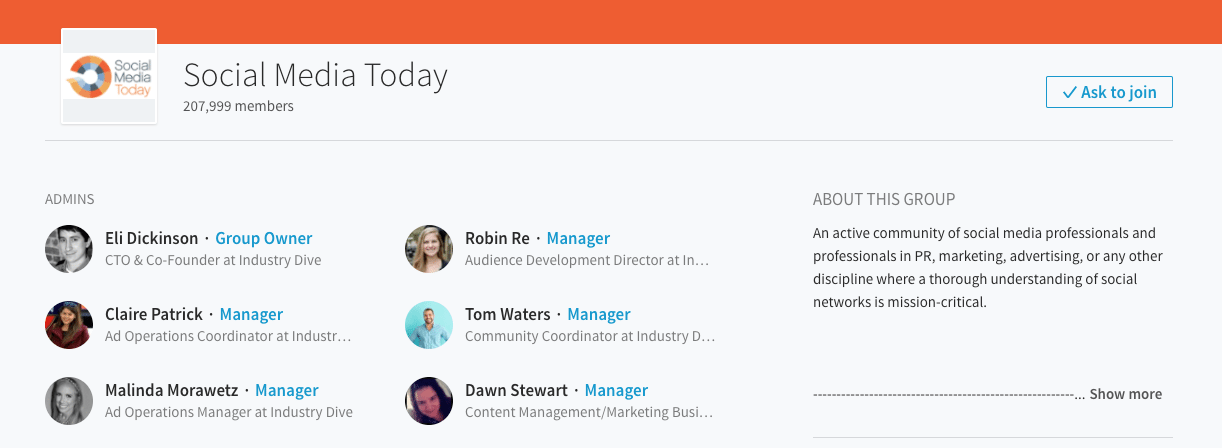Image resolution: width=1222 pixels, height=448 pixels.
Task: Click the Malinda Morawetz name link
Action: coord(171,390)
